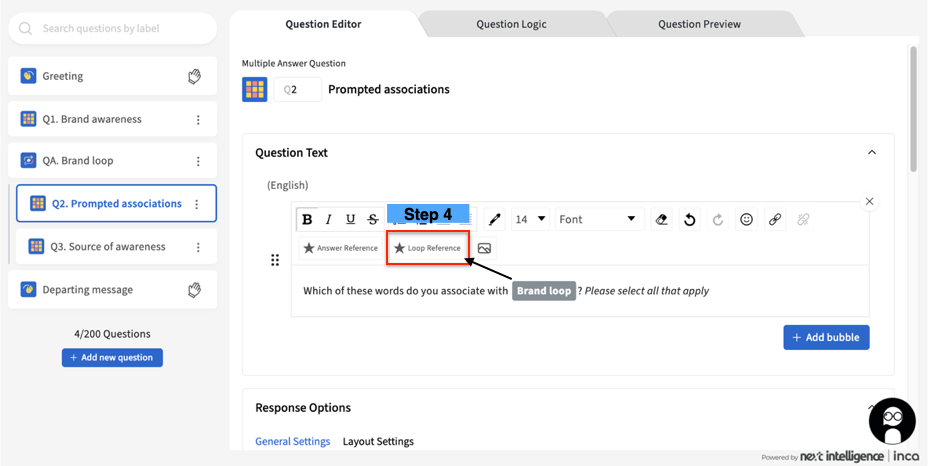Click the eraser clear-formatting icon

pos(661,220)
